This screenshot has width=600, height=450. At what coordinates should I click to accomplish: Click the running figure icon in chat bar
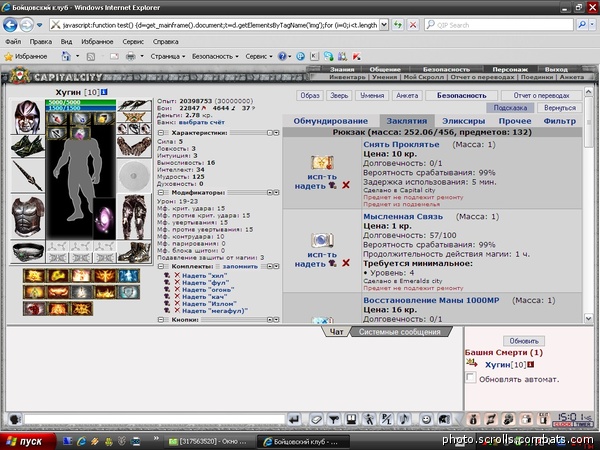(x=369, y=420)
